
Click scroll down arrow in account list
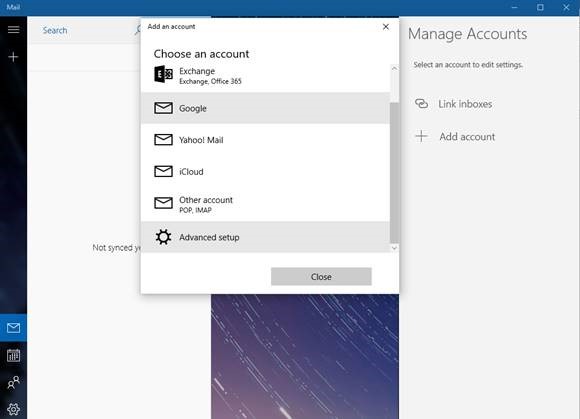394,248
